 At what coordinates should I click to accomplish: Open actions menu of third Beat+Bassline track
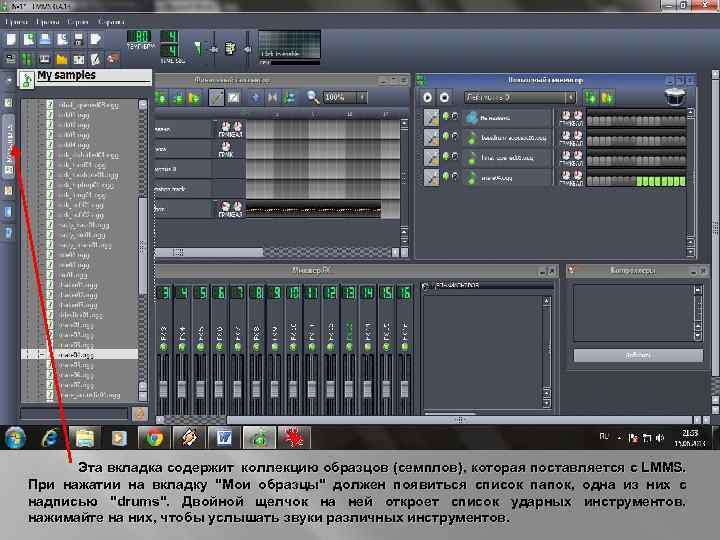[x=431, y=158]
